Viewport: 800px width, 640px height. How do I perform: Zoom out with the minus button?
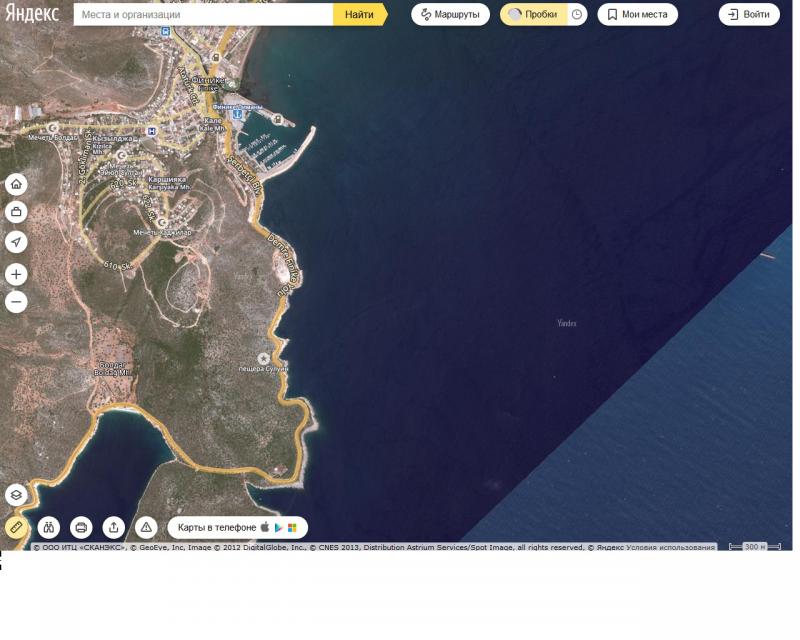[16, 302]
